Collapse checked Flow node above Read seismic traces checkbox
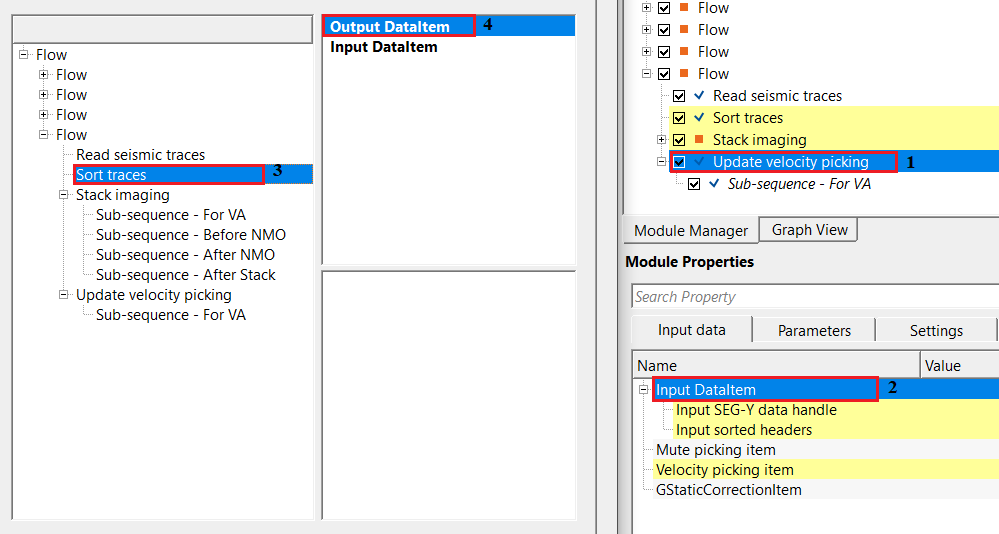The width and height of the screenshot is (999, 534). 646,73
